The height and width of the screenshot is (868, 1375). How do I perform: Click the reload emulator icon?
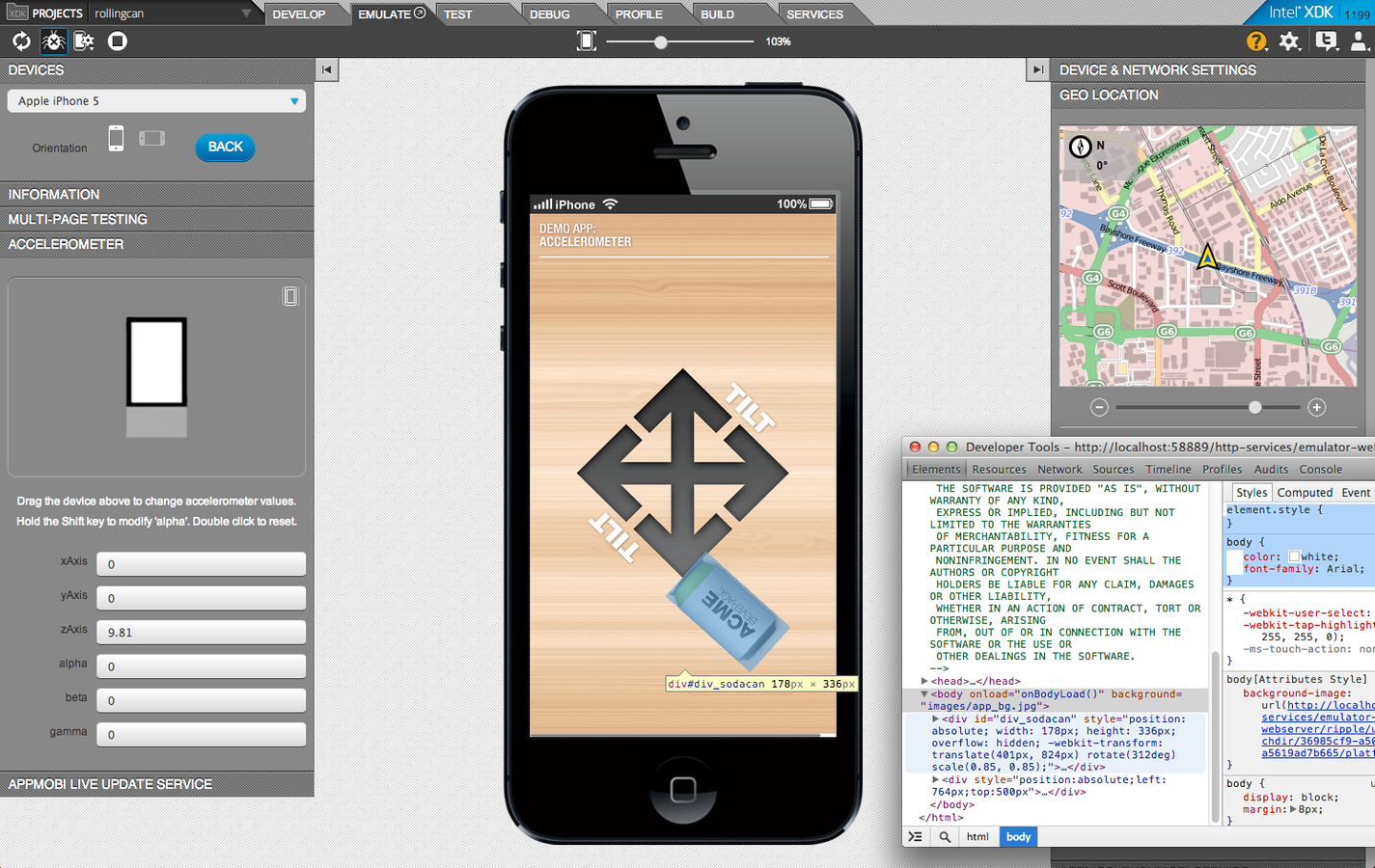pyautogui.click(x=21, y=41)
